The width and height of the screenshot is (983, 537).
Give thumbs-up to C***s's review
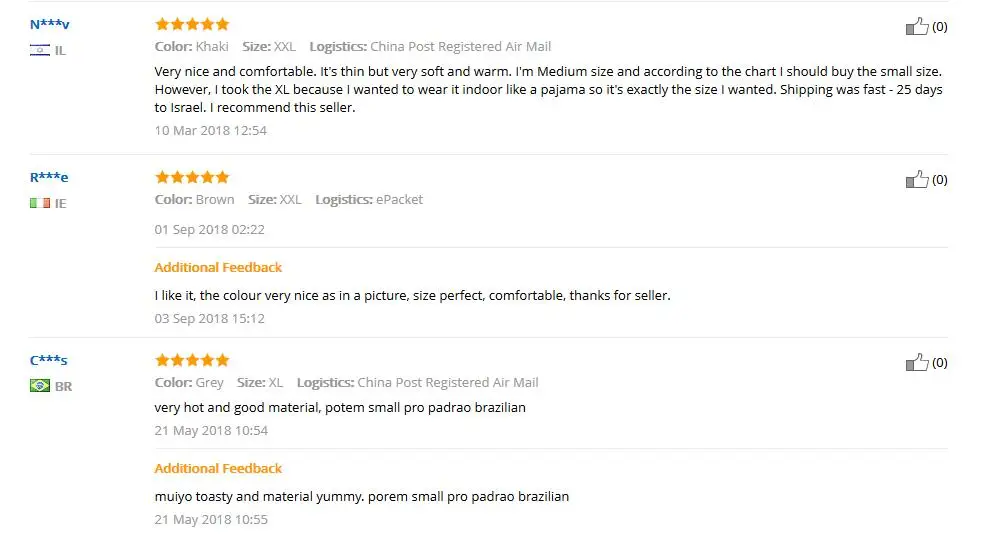coord(917,362)
